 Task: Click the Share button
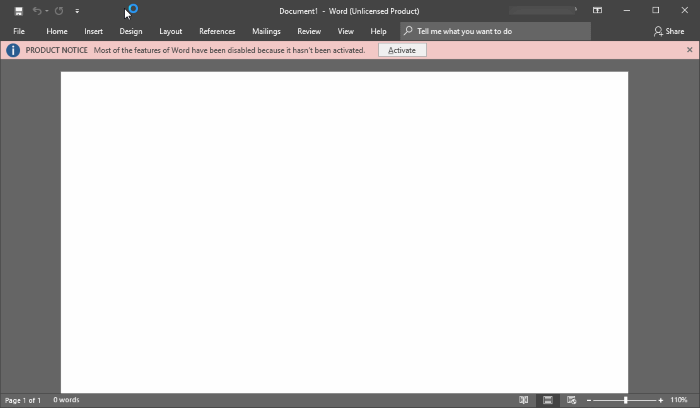point(669,31)
